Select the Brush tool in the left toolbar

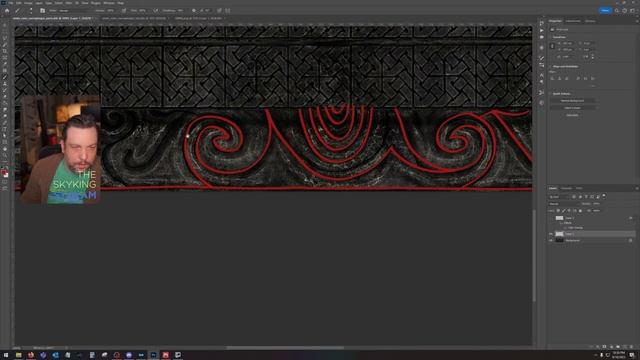point(5,78)
